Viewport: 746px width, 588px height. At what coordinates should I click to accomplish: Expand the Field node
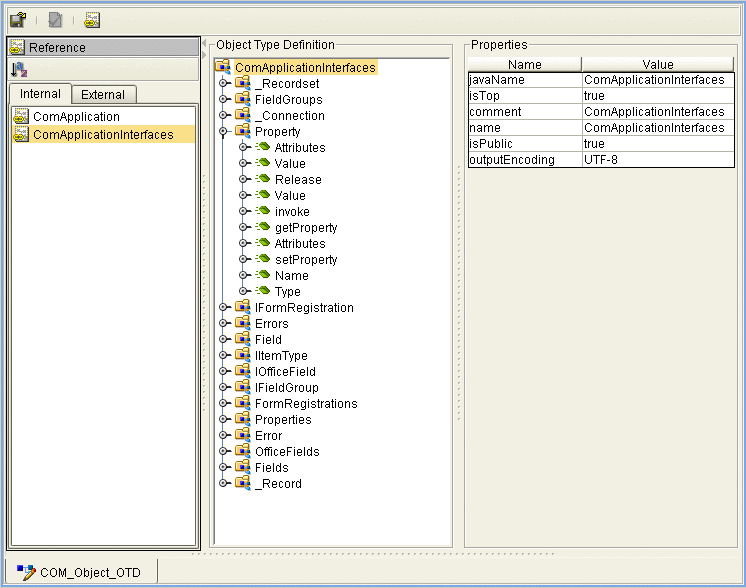(x=223, y=339)
